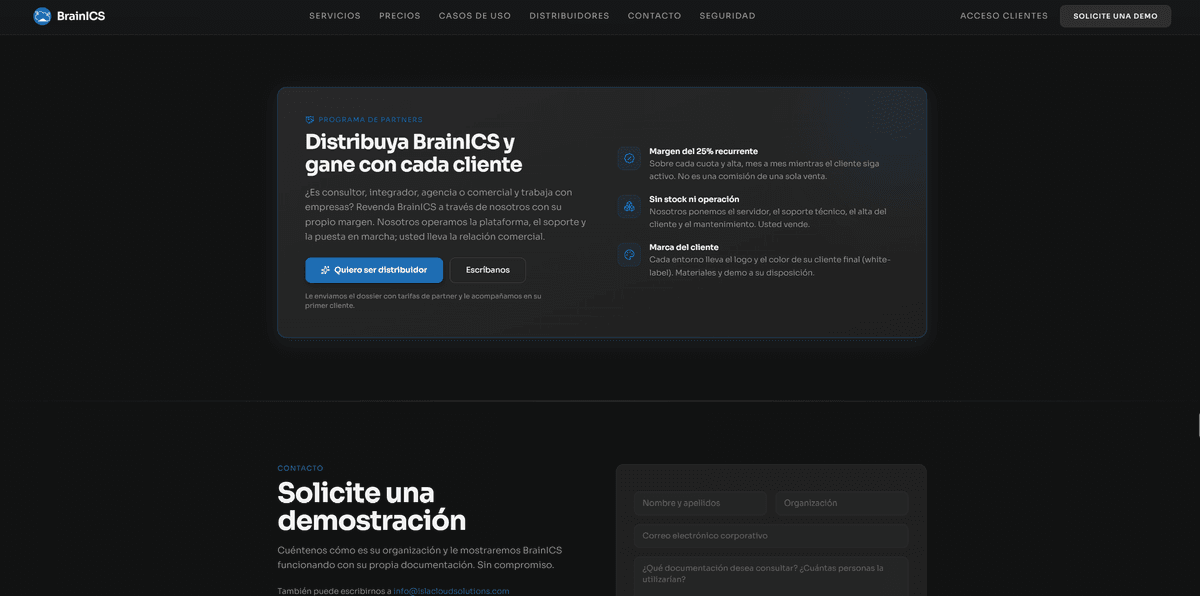Open Acceso clientes link
This screenshot has height=596, width=1200.
coord(1004,16)
